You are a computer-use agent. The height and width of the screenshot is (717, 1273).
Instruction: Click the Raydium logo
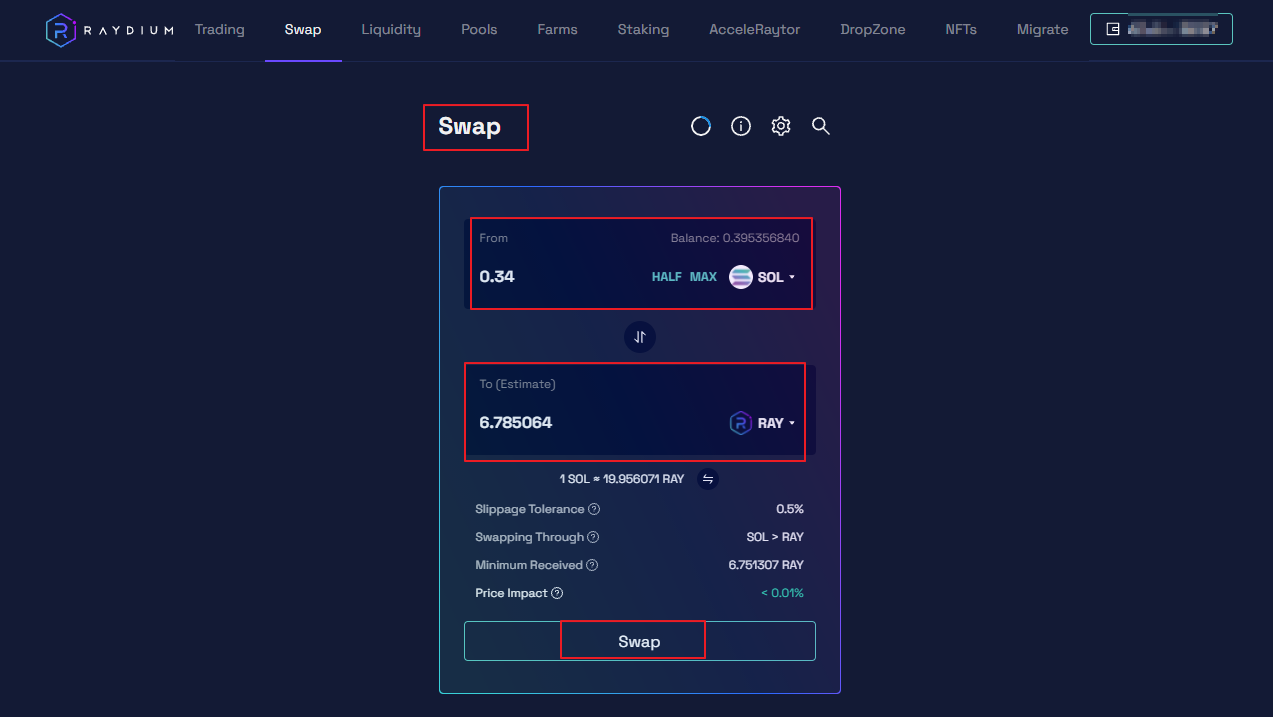coord(110,30)
